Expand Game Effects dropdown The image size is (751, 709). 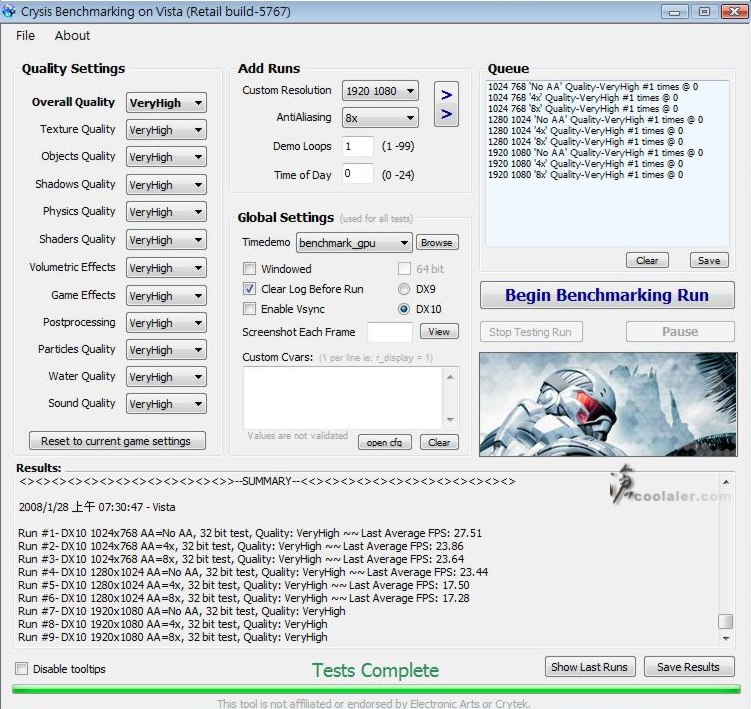[x=166, y=296]
